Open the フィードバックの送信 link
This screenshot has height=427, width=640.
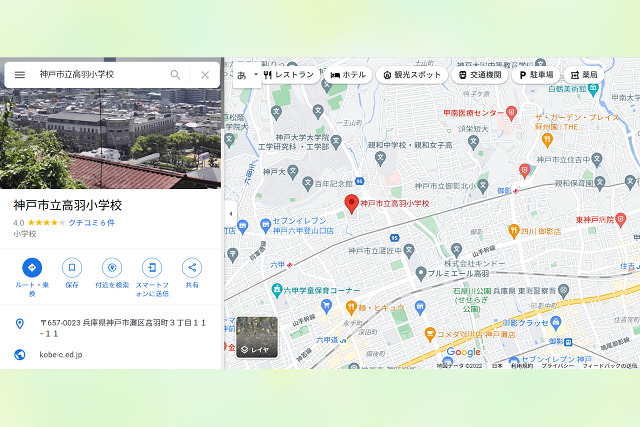pos(610,366)
